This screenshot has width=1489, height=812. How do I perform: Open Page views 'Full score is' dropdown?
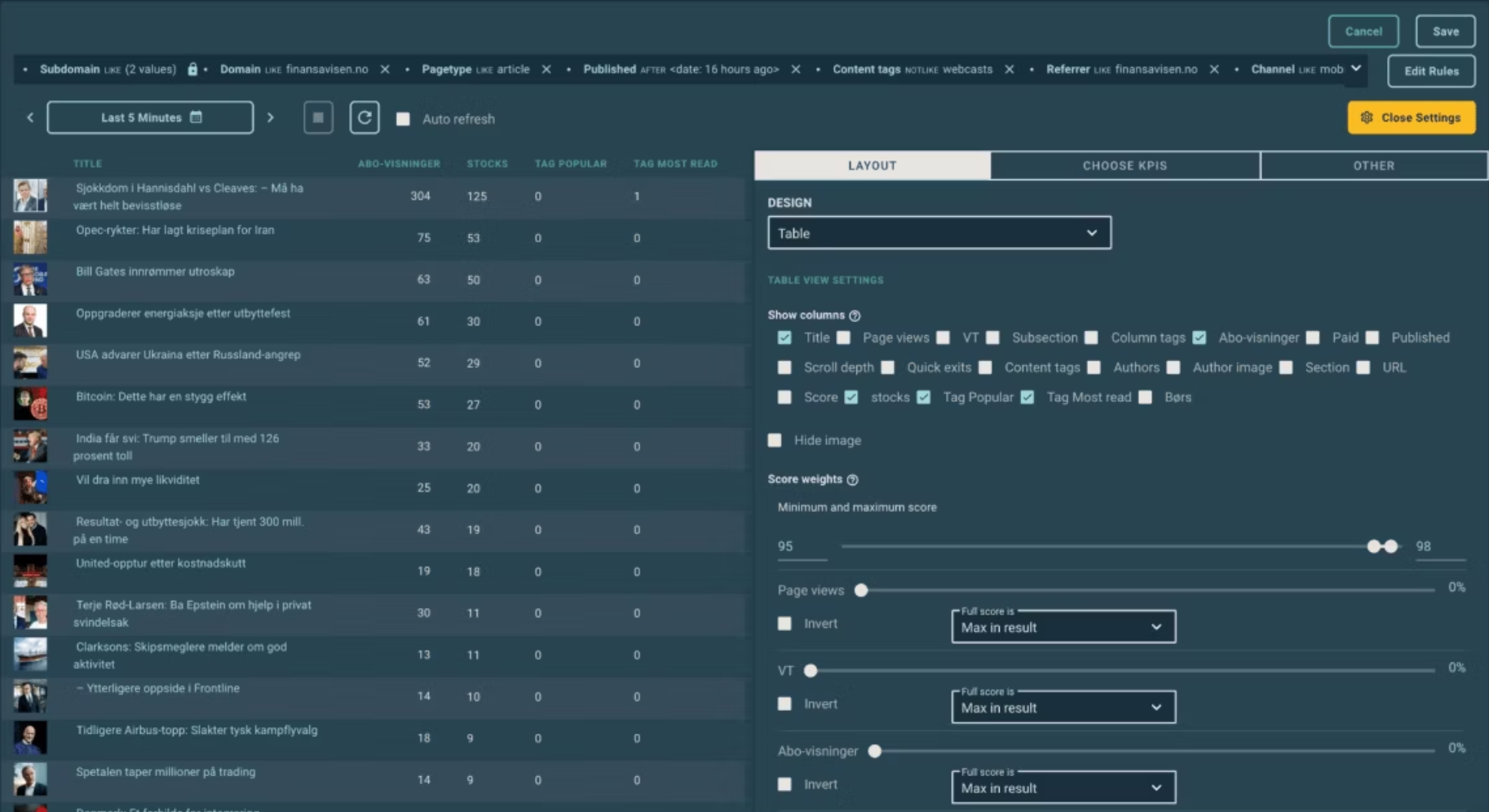pyautogui.click(x=1063, y=627)
